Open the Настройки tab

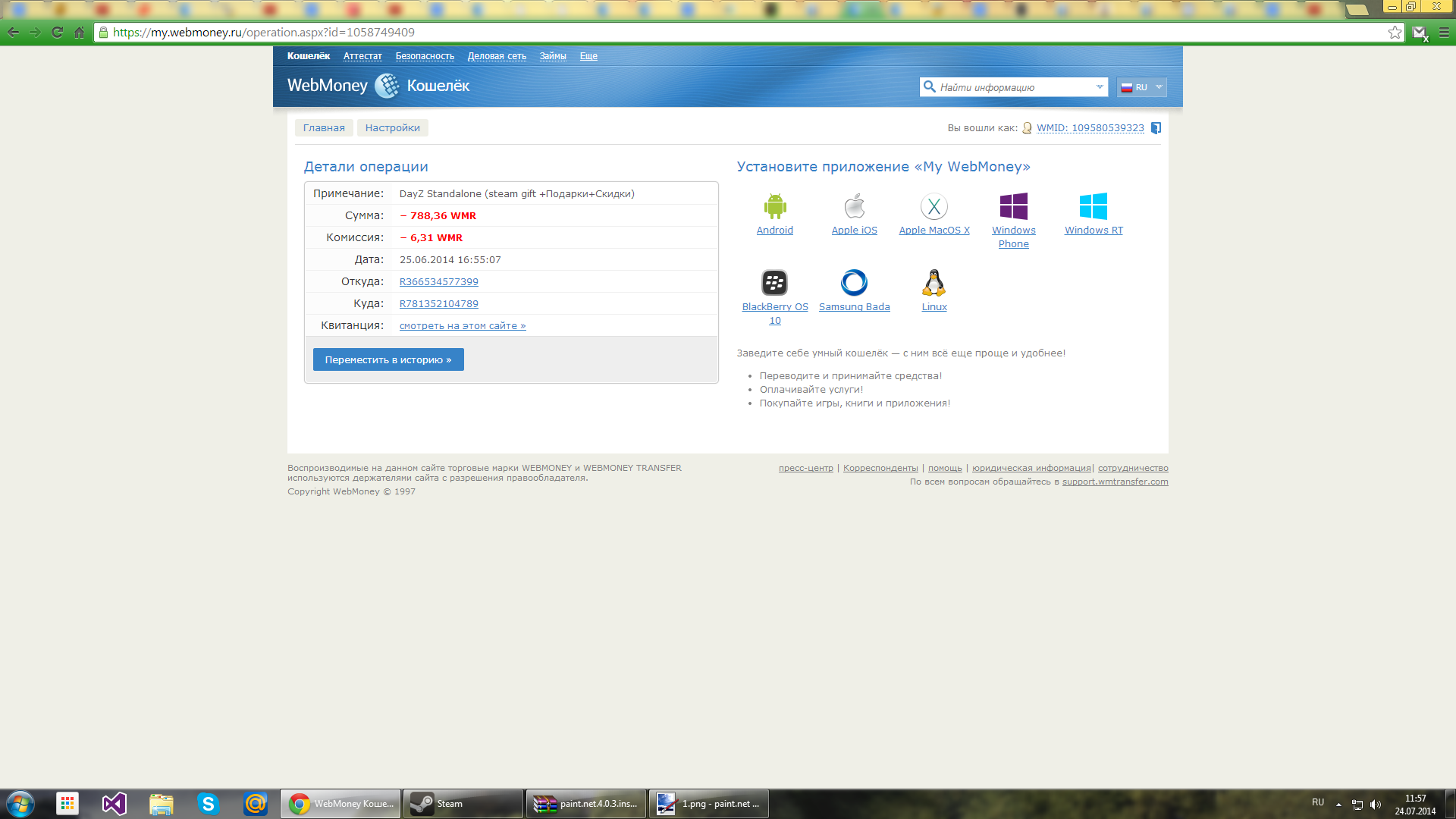pos(392,128)
